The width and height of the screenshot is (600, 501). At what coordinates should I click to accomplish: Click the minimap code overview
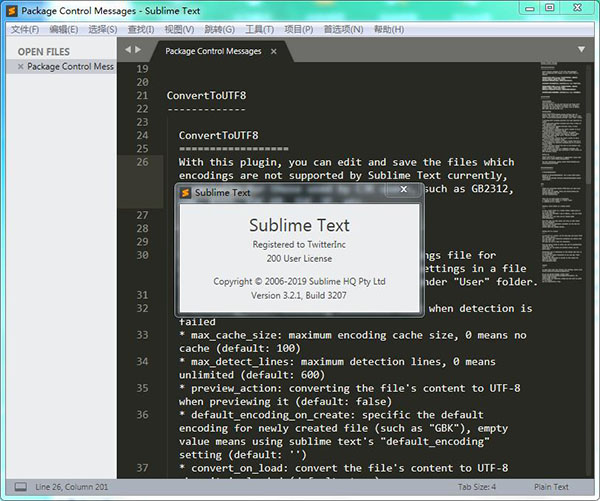(562, 172)
